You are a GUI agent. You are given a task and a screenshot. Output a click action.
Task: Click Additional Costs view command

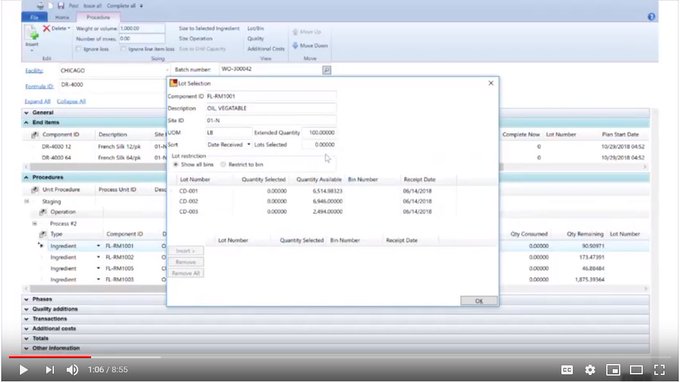[x=266, y=49]
